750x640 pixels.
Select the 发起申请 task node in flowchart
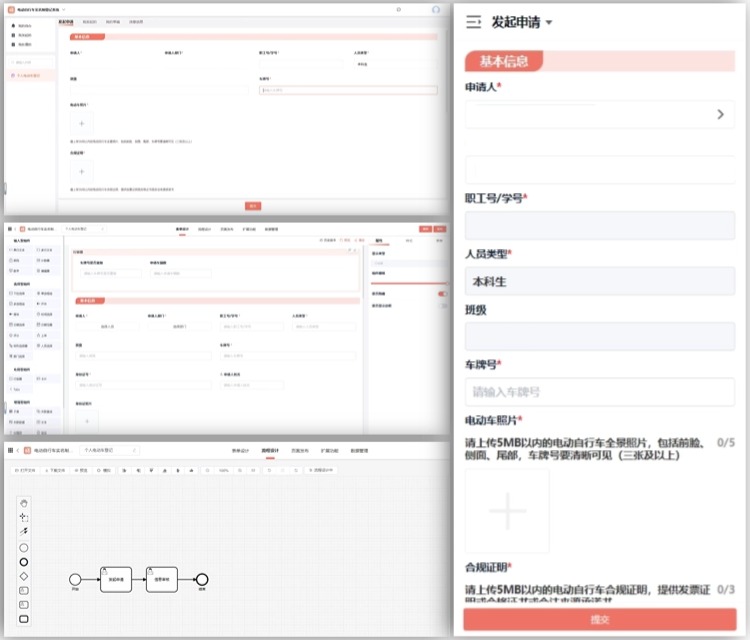click(116, 579)
